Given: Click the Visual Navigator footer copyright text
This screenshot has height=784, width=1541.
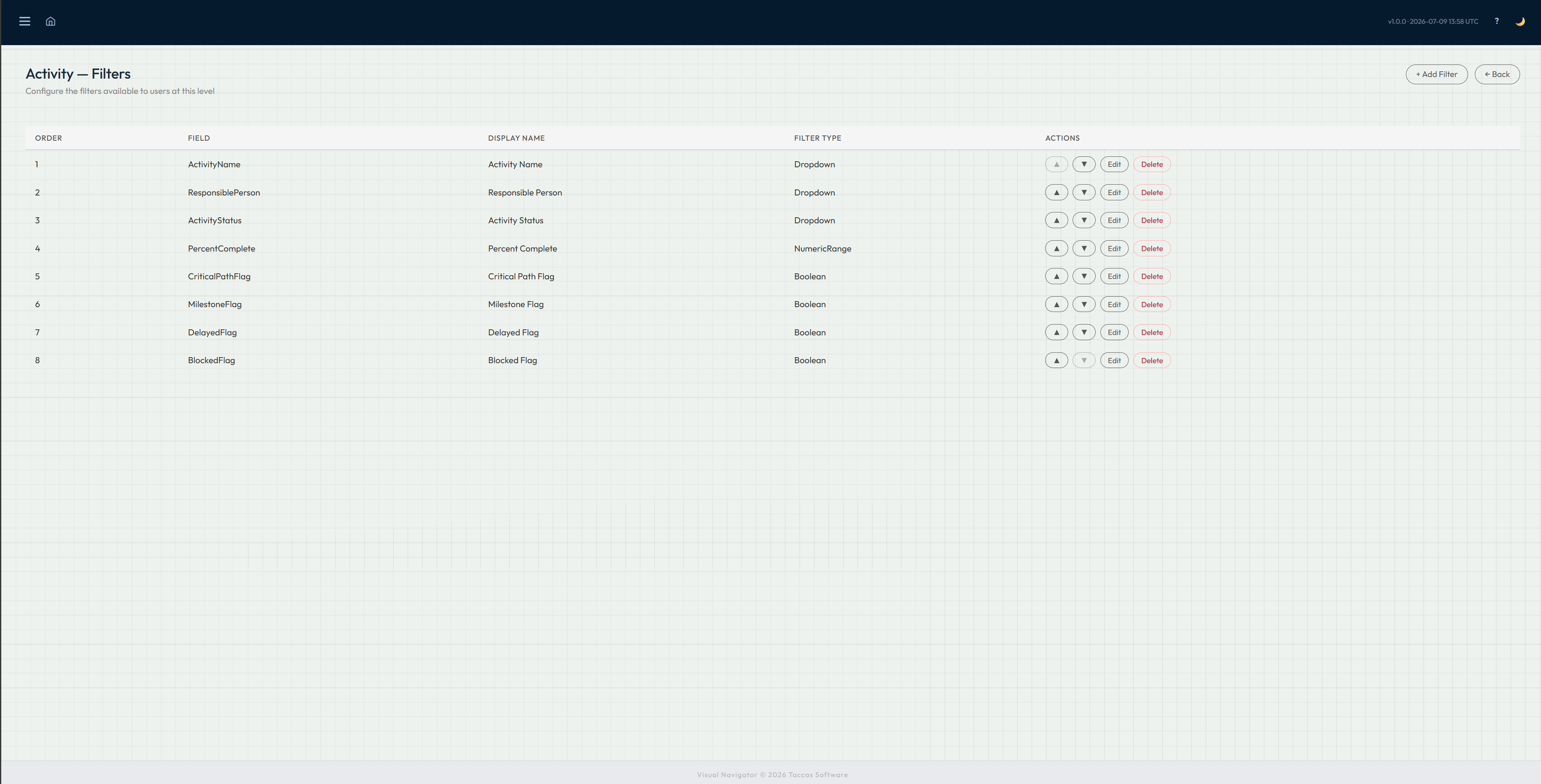Looking at the screenshot, I should pos(772,774).
